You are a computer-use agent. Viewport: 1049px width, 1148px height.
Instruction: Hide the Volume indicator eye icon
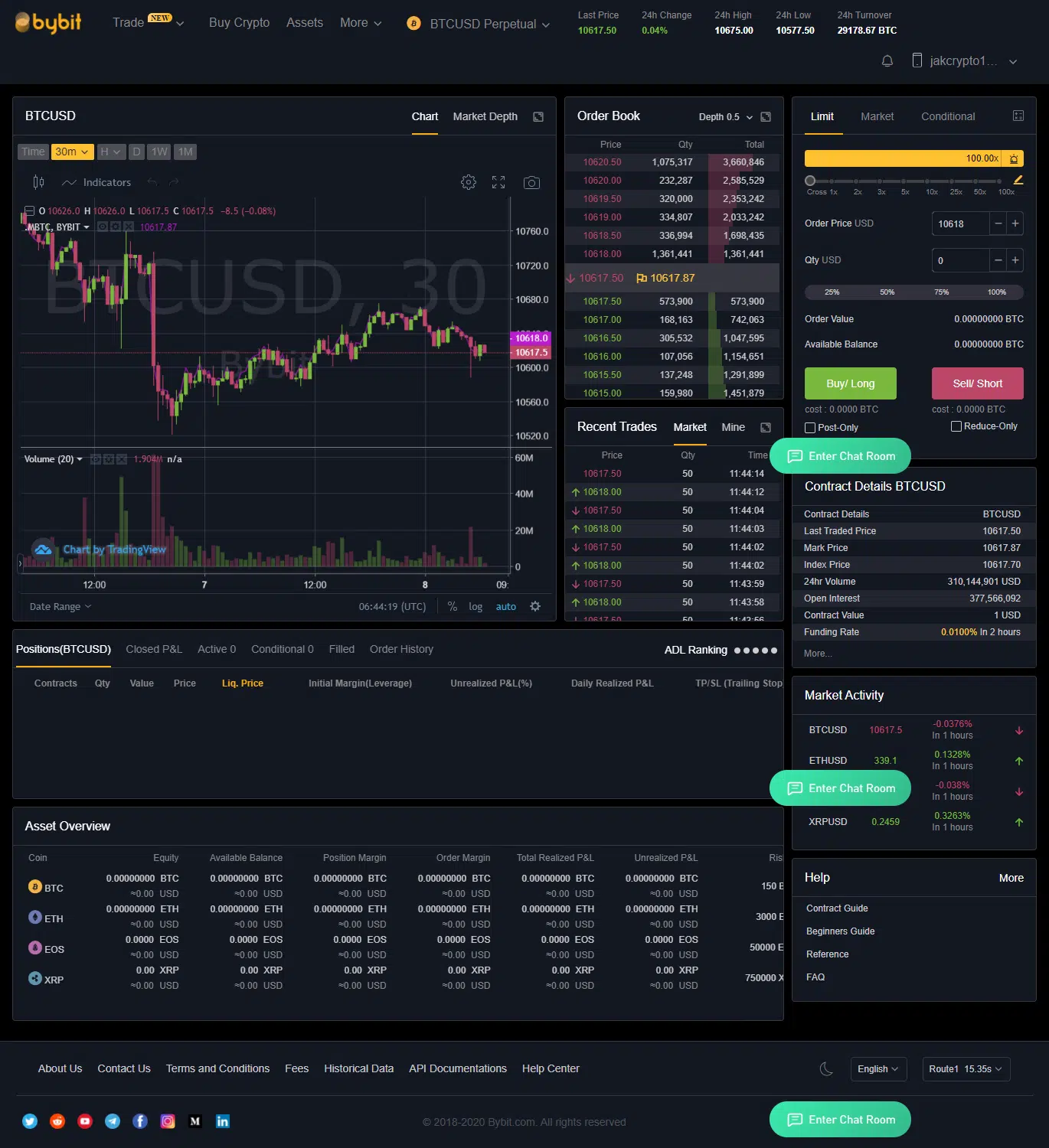96,459
